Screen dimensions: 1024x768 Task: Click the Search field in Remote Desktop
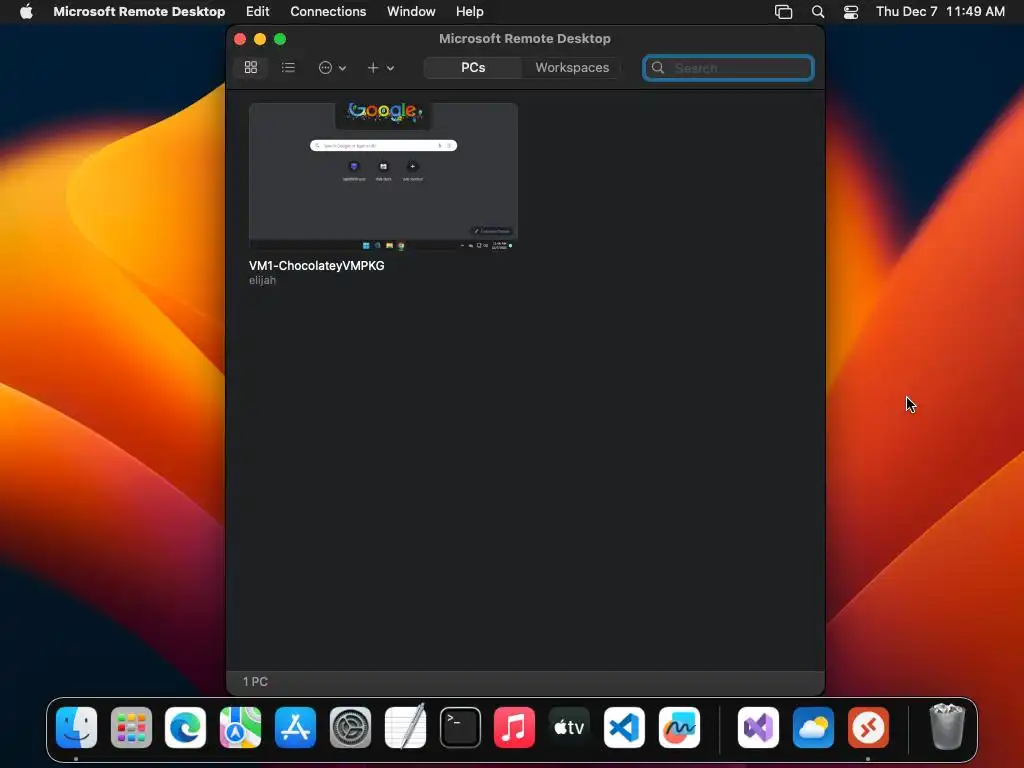point(728,68)
